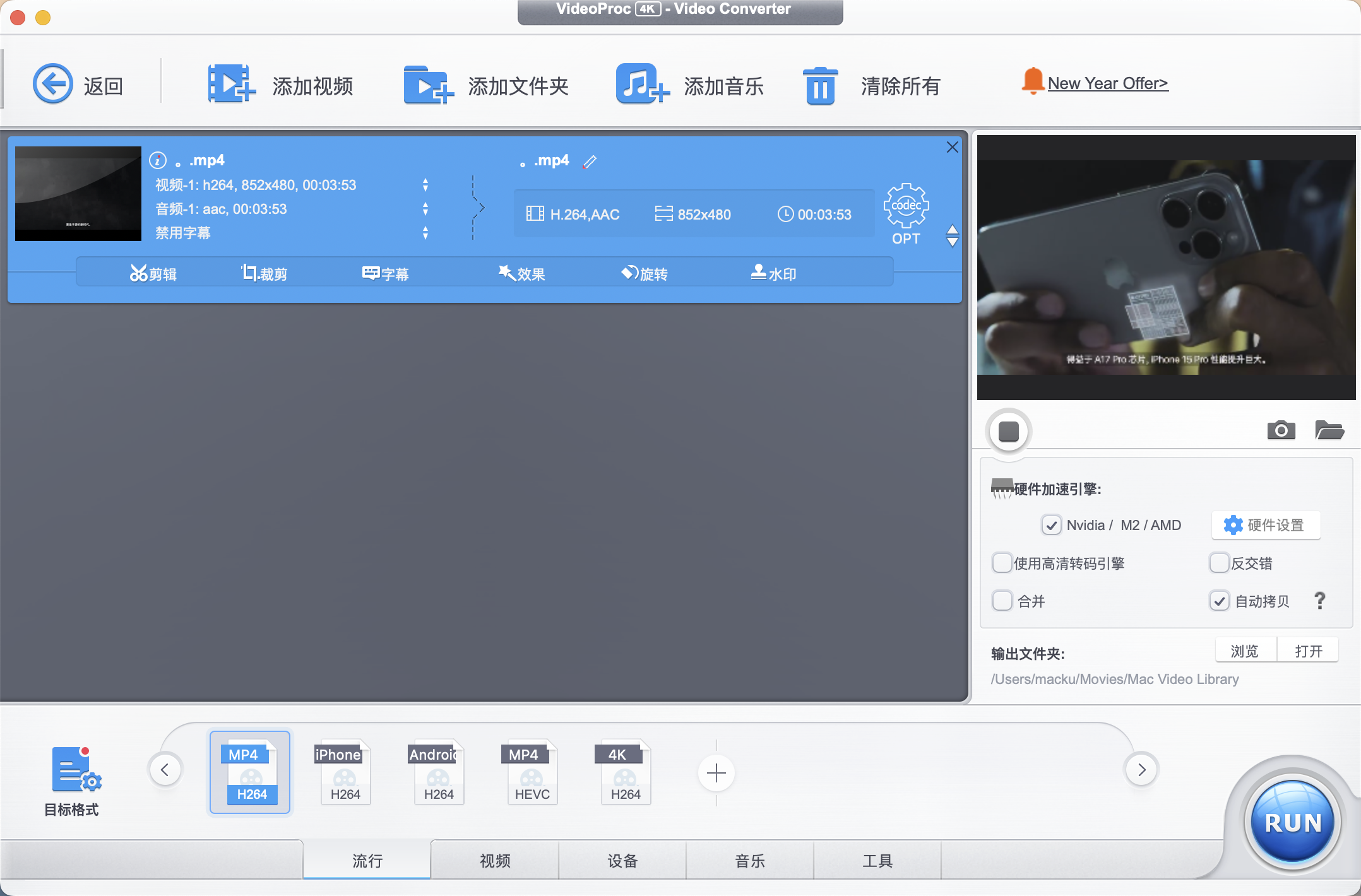
Task: Remove the video item with the X button
Action: [953, 147]
